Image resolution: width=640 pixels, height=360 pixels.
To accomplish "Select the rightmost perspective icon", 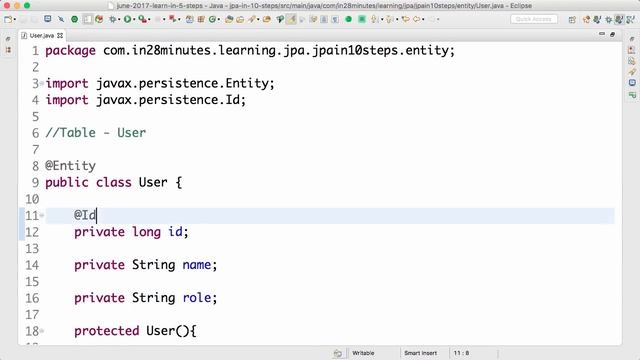I will coord(631,19).
